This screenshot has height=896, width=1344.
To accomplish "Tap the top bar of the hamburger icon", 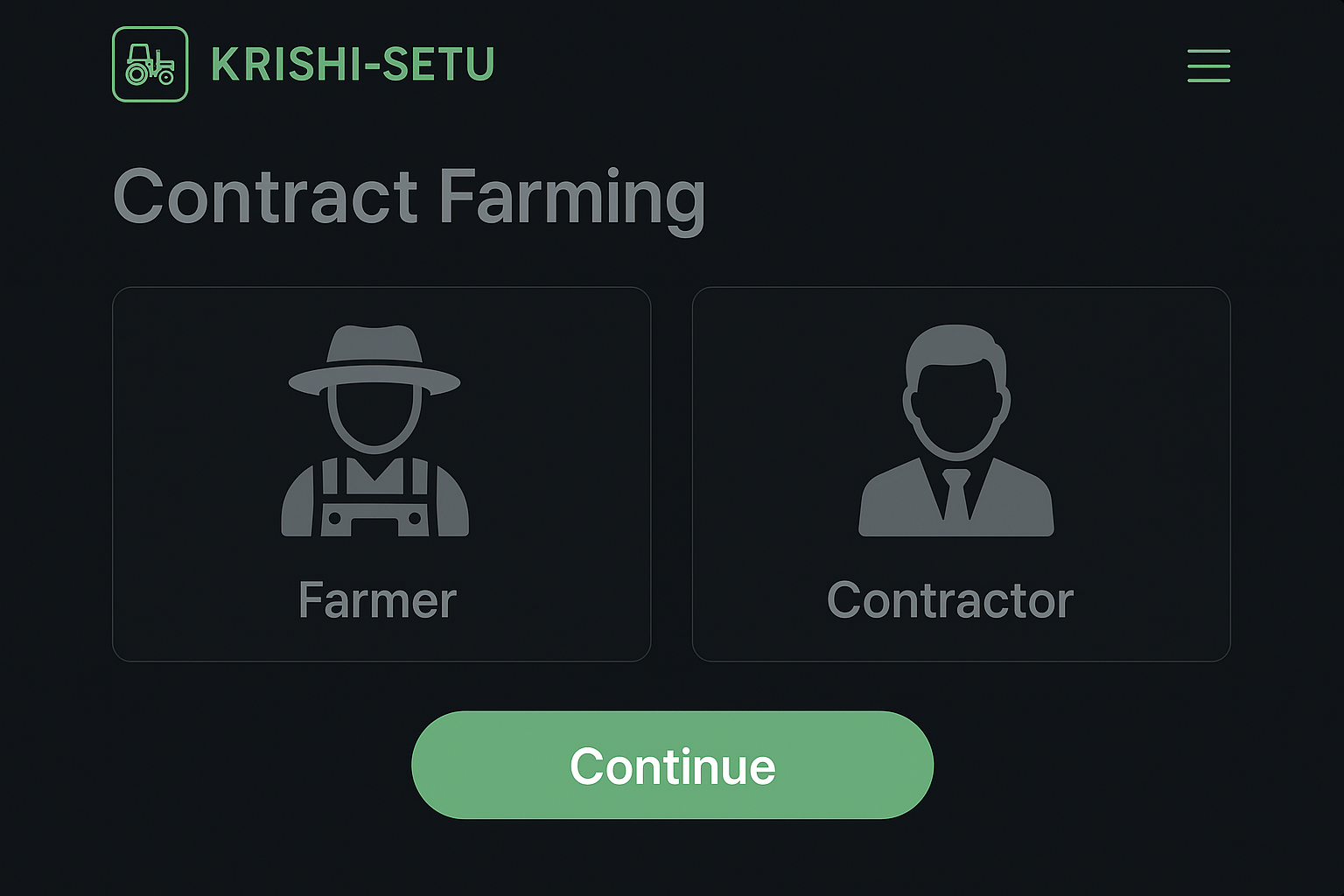I will (x=1208, y=51).
